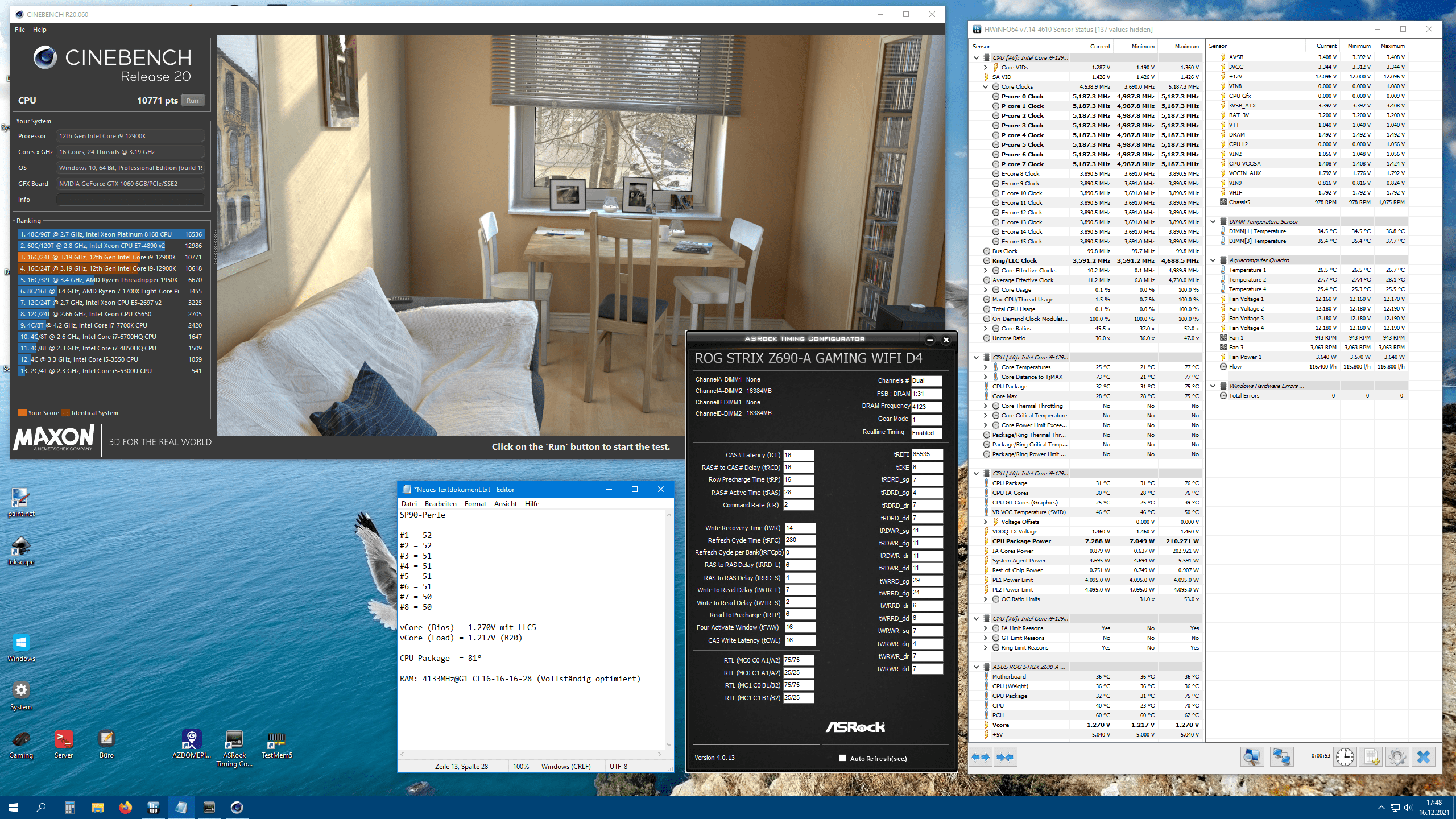Expand the Core Temperatures row
This screenshot has height=819, width=1456.
point(986,367)
